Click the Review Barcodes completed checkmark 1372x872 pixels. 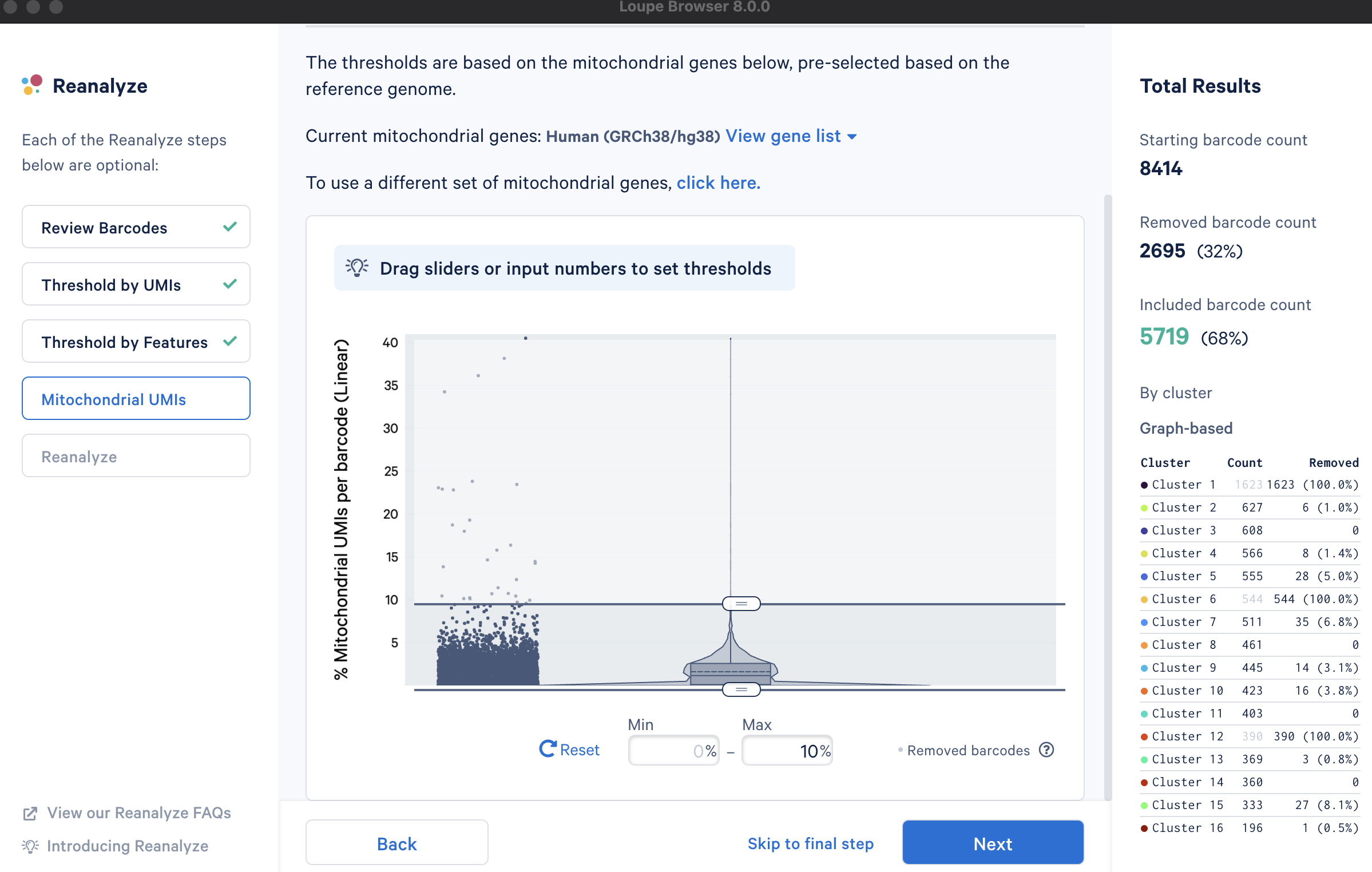230,227
